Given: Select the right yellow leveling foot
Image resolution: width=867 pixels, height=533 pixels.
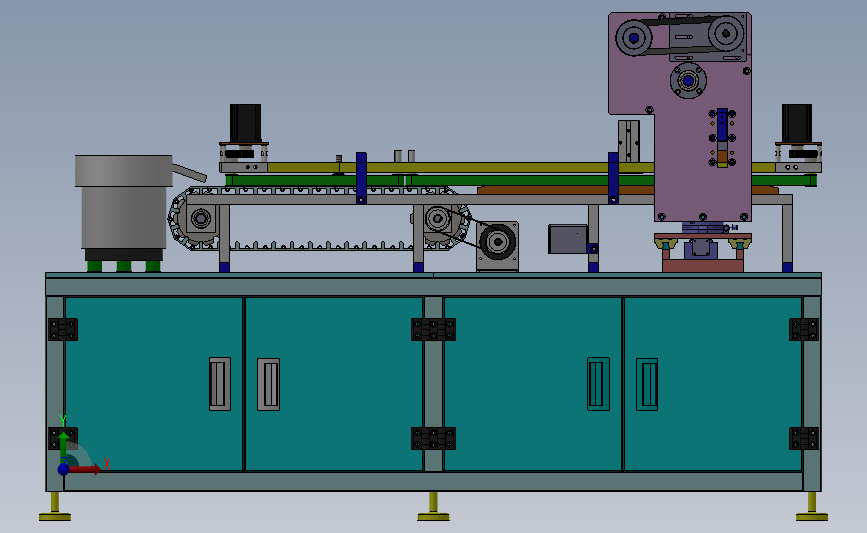Looking at the screenshot, I should click(x=812, y=507).
